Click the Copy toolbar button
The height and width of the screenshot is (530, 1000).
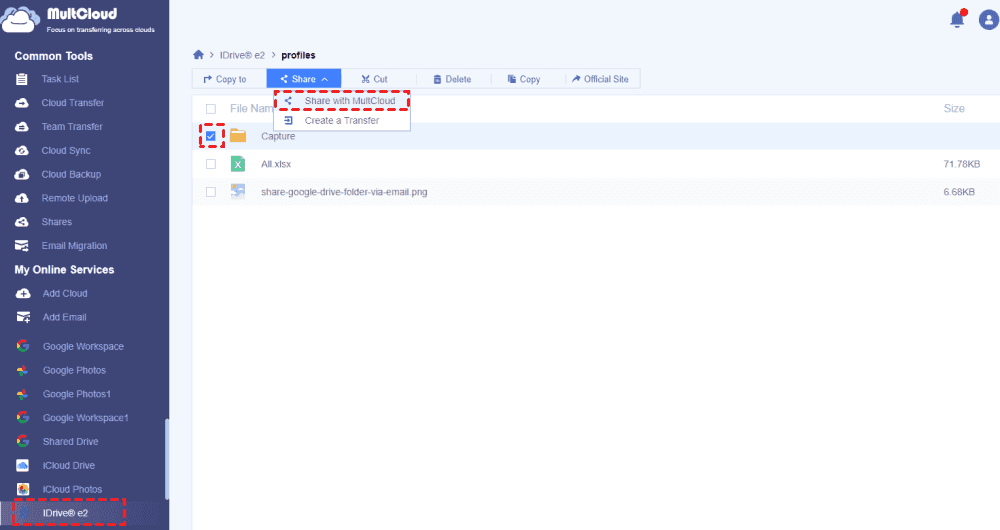click(x=524, y=79)
